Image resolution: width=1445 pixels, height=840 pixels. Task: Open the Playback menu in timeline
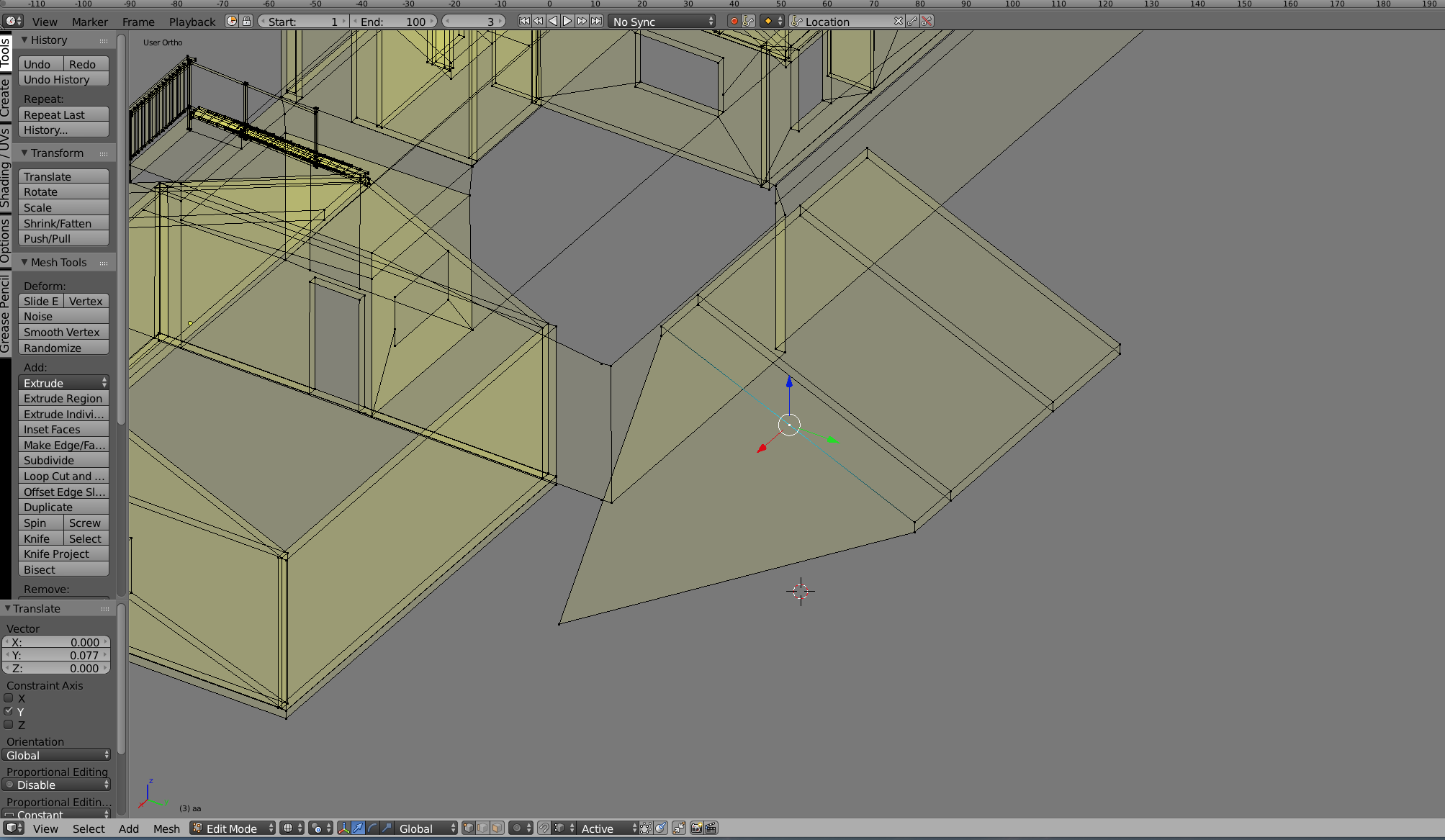click(192, 22)
